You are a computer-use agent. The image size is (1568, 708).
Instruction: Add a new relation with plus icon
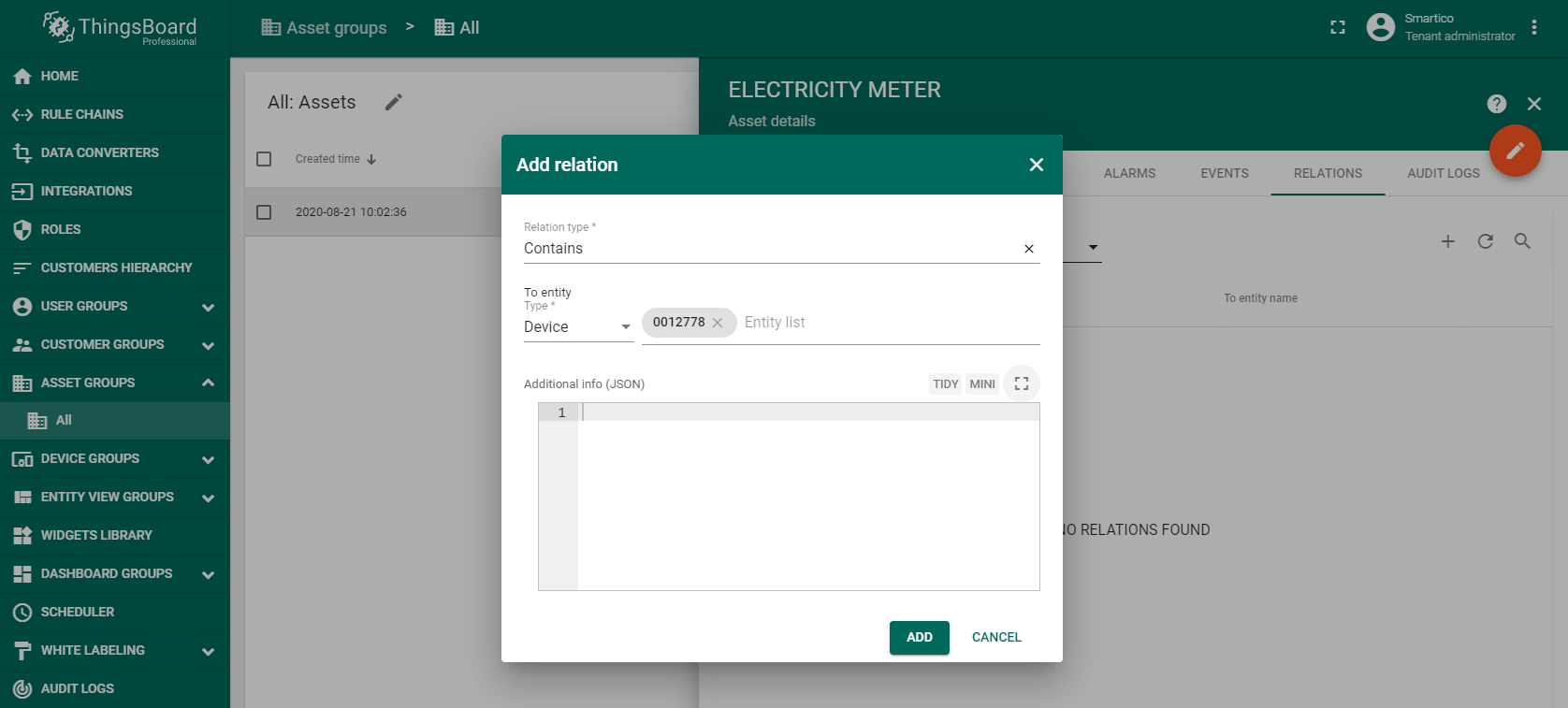(x=1447, y=241)
